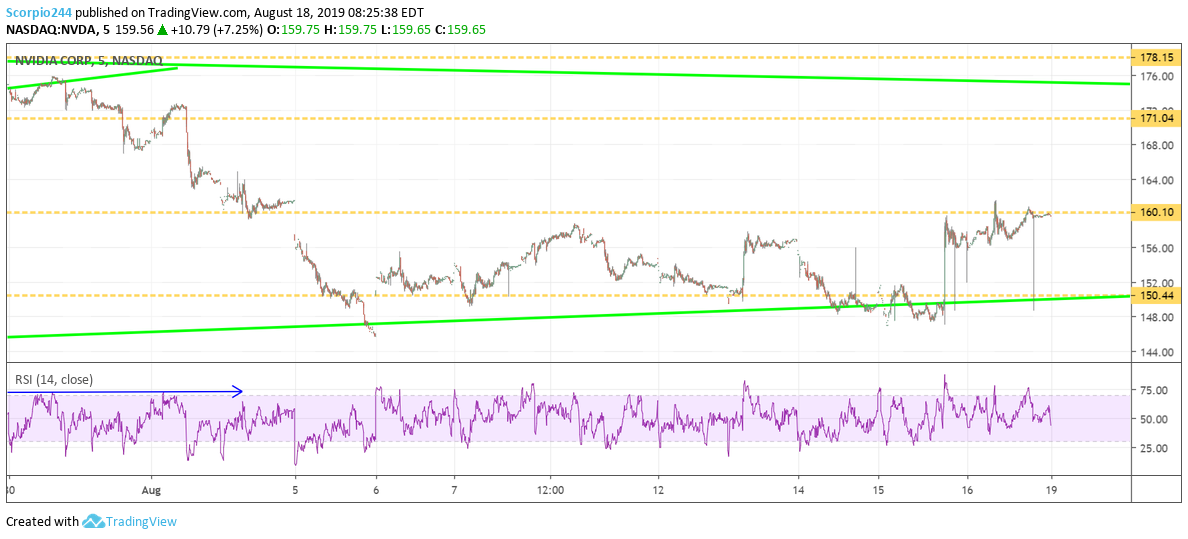
Task: Select the NVIDIA CORP, 5, NASDAQ title
Action: 88,61
